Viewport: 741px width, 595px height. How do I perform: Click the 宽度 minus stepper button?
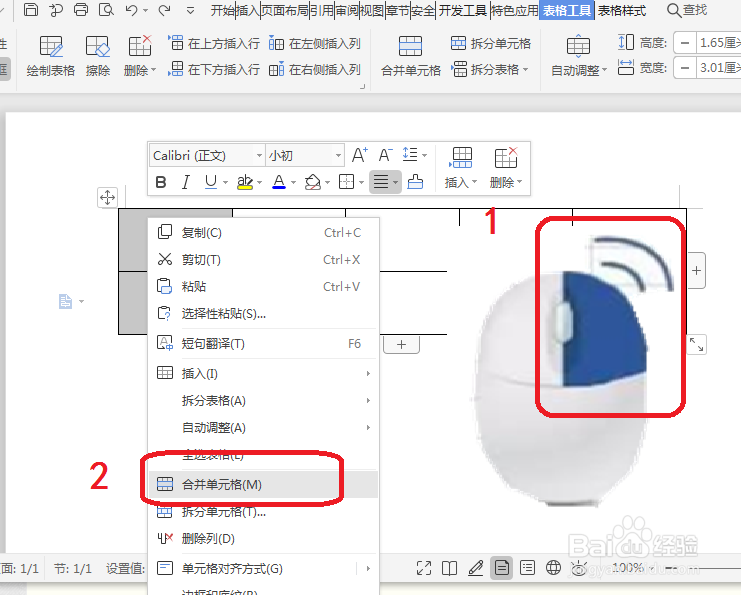pyautogui.click(x=685, y=69)
